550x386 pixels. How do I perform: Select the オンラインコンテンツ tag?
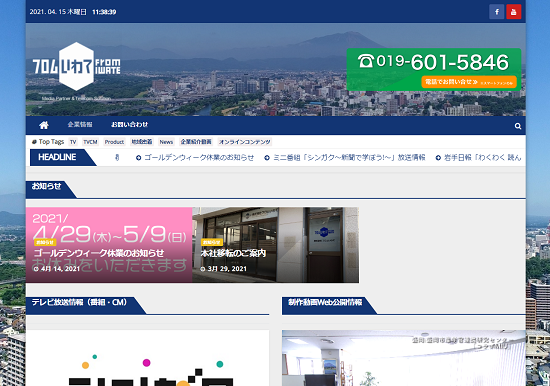click(245, 142)
